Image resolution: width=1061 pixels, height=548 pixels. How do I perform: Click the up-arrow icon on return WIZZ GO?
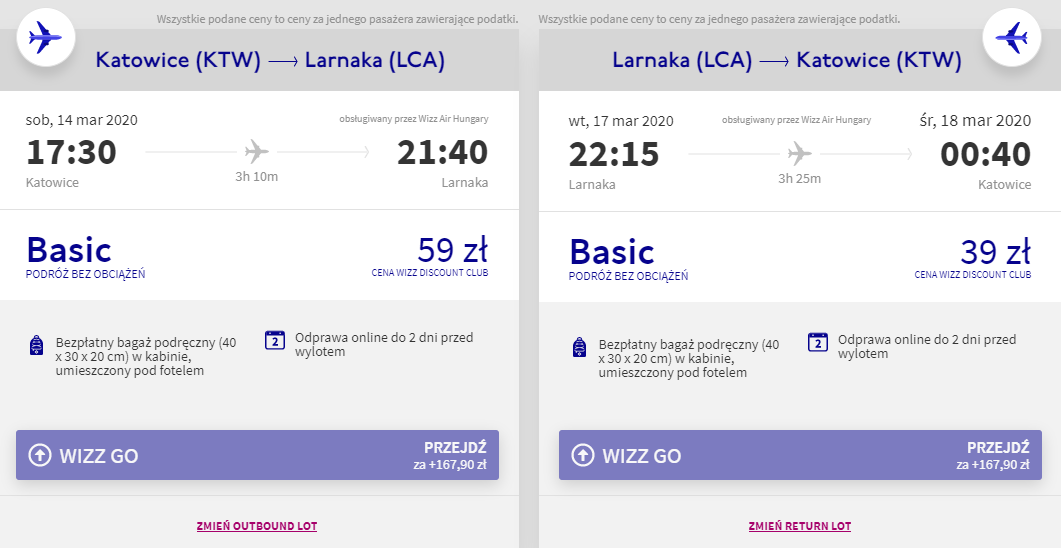(583, 456)
